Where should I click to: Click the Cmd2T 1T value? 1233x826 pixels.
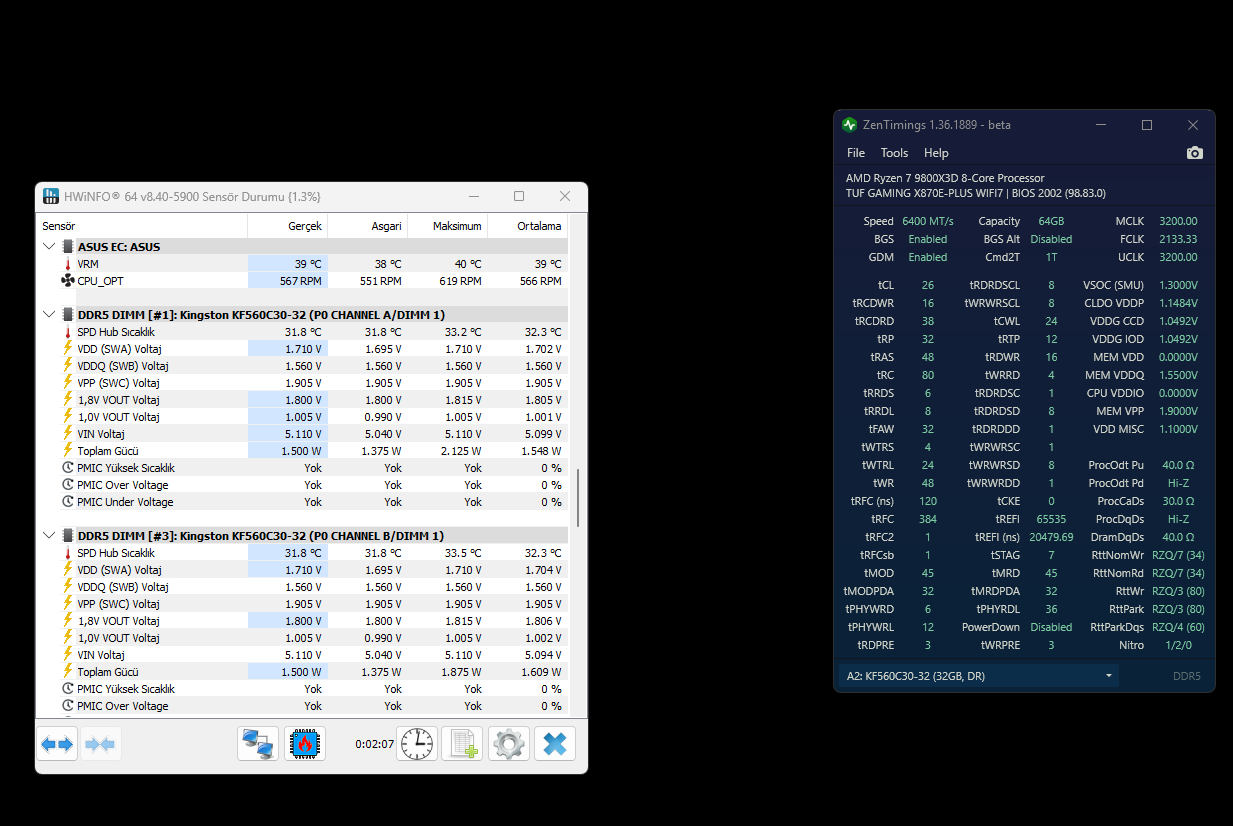(x=1051, y=257)
